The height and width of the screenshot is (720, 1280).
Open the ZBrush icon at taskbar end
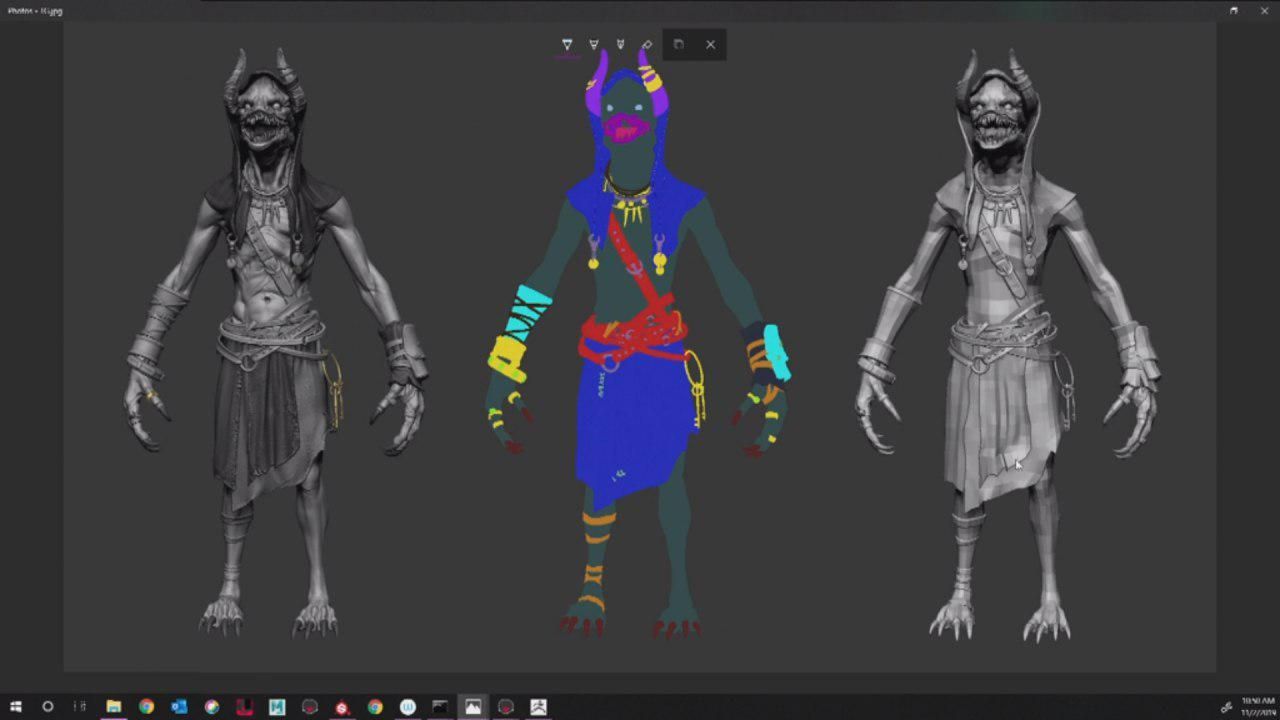click(538, 707)
